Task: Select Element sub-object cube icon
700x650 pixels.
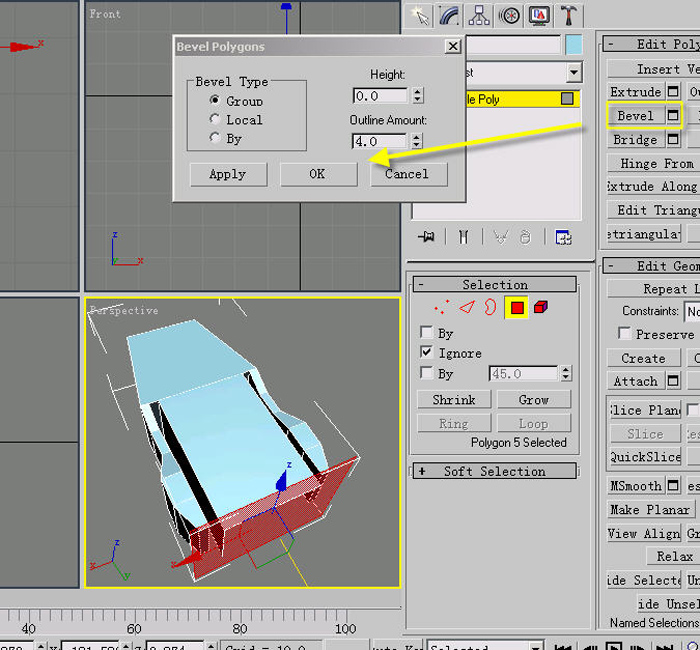Action: pyautogui.click(x=541, y=307)
